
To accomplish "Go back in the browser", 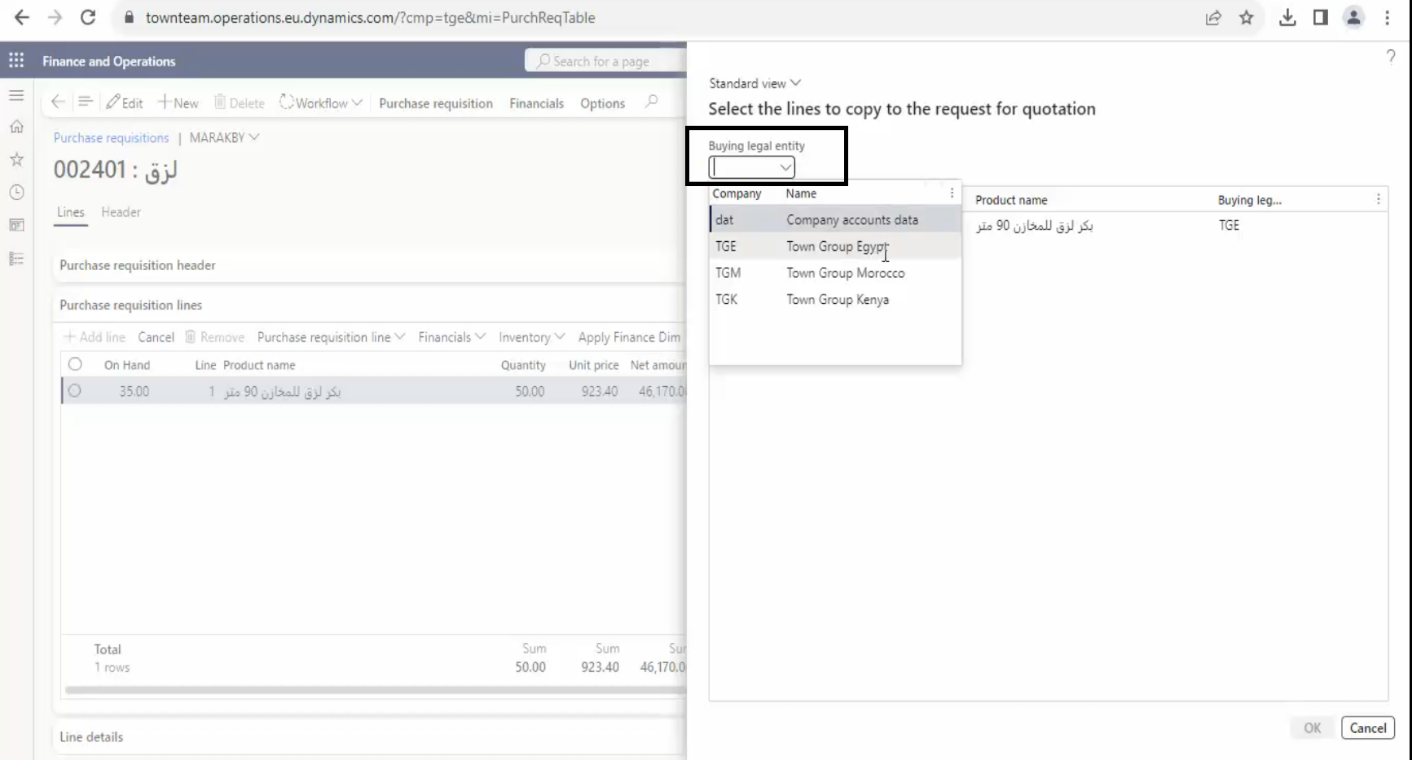I will click(x=21, y=17).
